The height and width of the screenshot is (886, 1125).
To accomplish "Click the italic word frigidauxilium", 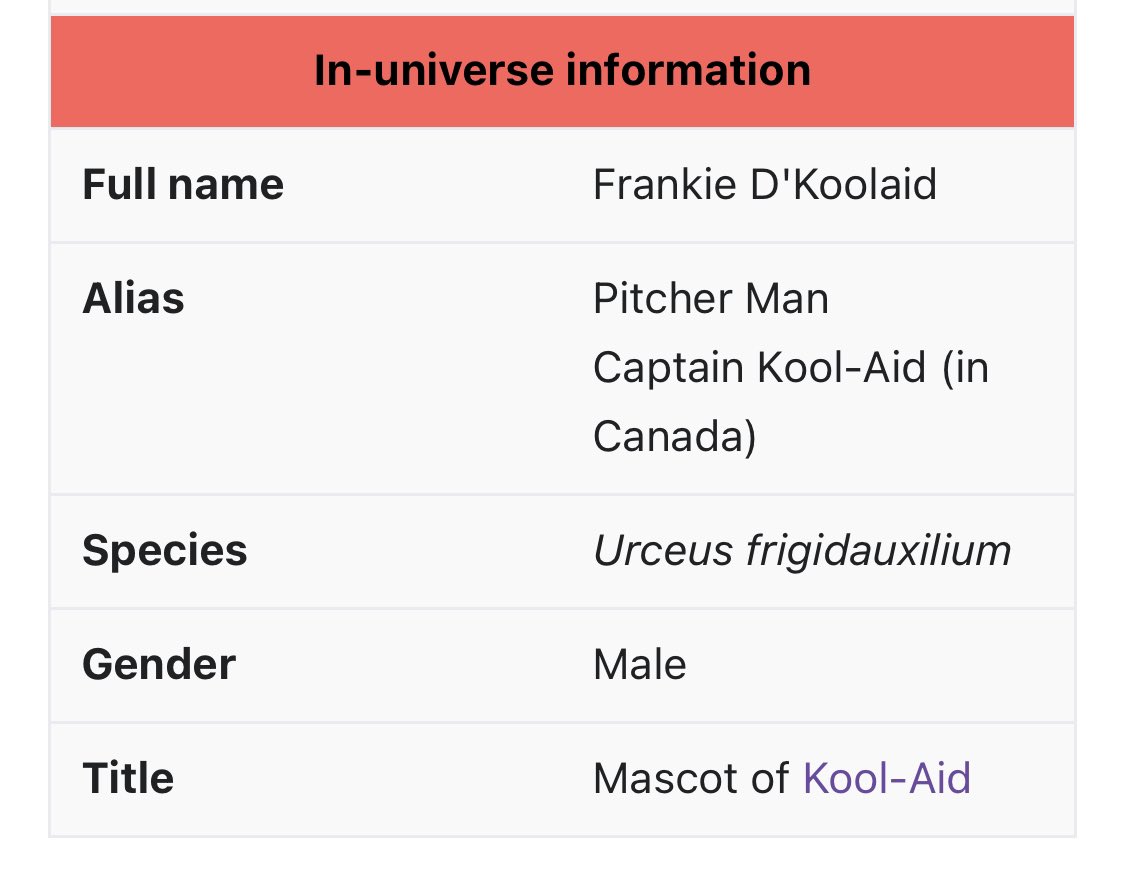I will [878, 551].
